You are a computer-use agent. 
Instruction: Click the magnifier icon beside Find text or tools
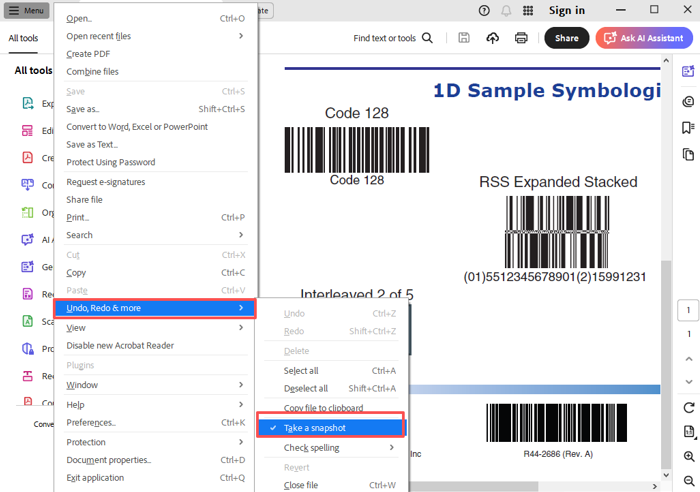(428, 38)
